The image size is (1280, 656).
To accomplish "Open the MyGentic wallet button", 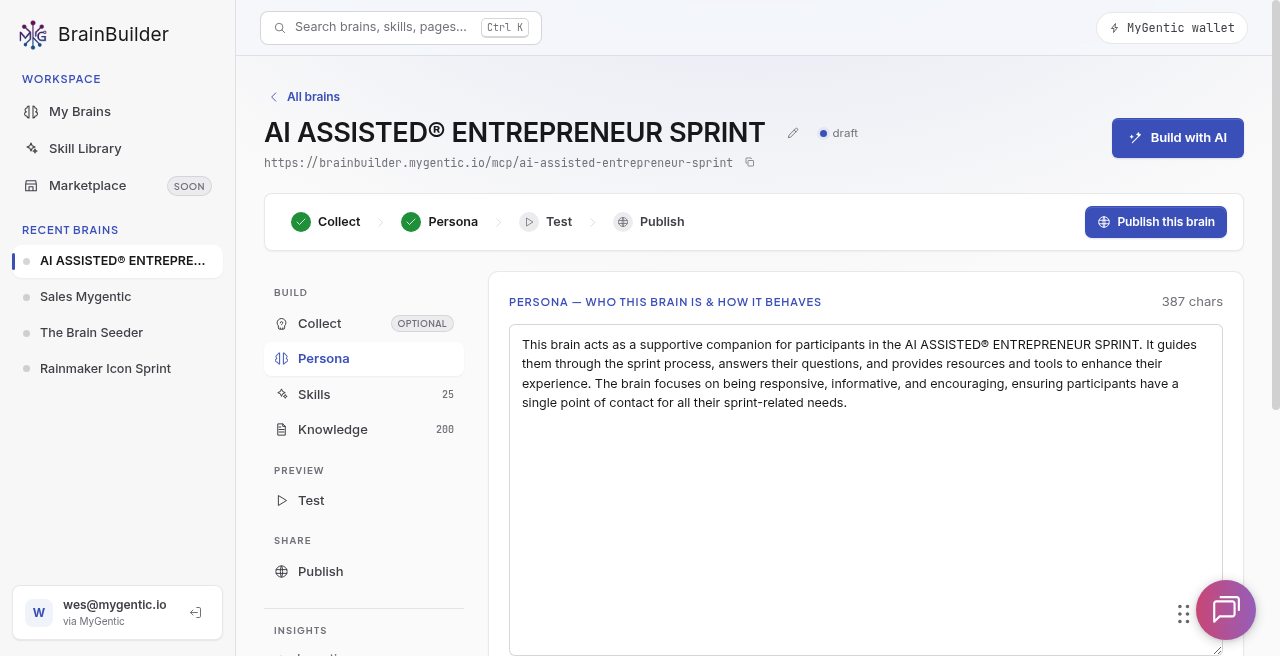I will pyautogui.click(x=1172, y=28).
